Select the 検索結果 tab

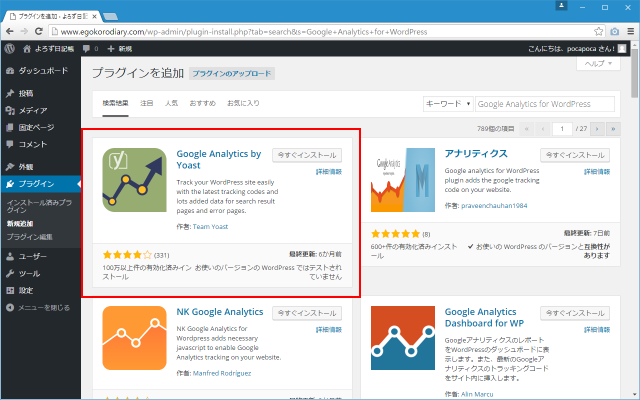tap(115, 103)
